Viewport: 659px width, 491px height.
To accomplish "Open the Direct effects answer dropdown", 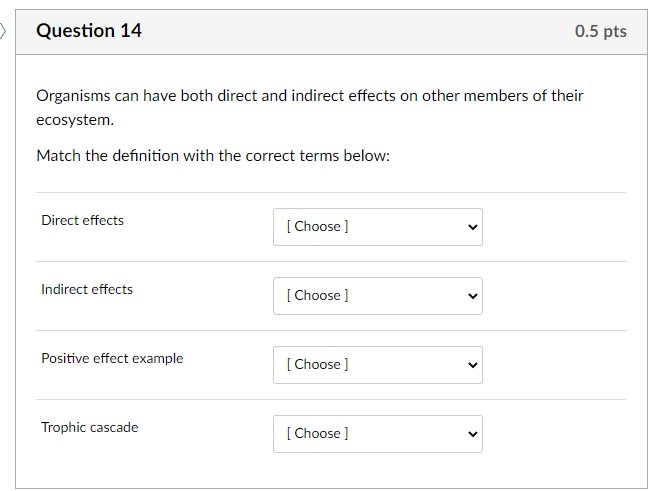I will pos(377,226).
